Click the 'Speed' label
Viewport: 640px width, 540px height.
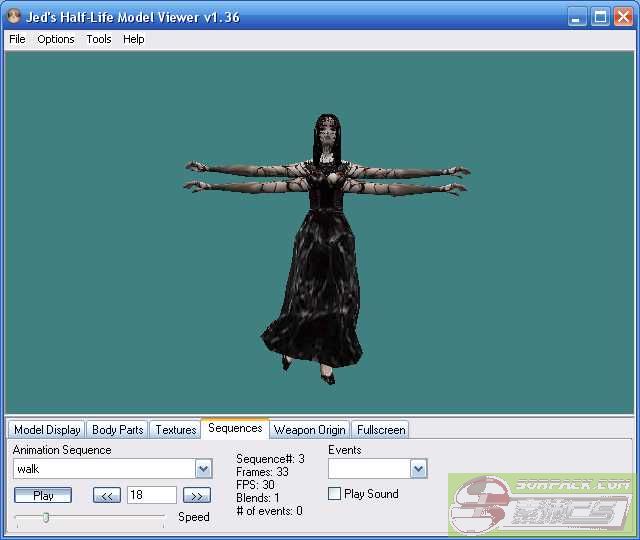coord(194,517)
